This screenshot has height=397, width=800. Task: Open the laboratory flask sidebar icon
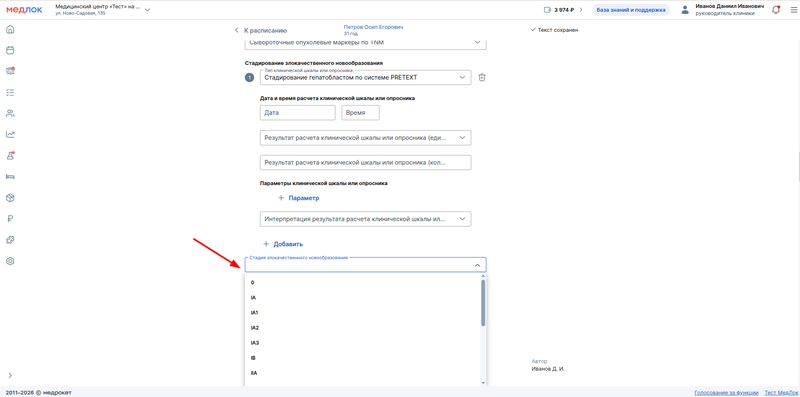pyautogui.click(x=10, y=156)
